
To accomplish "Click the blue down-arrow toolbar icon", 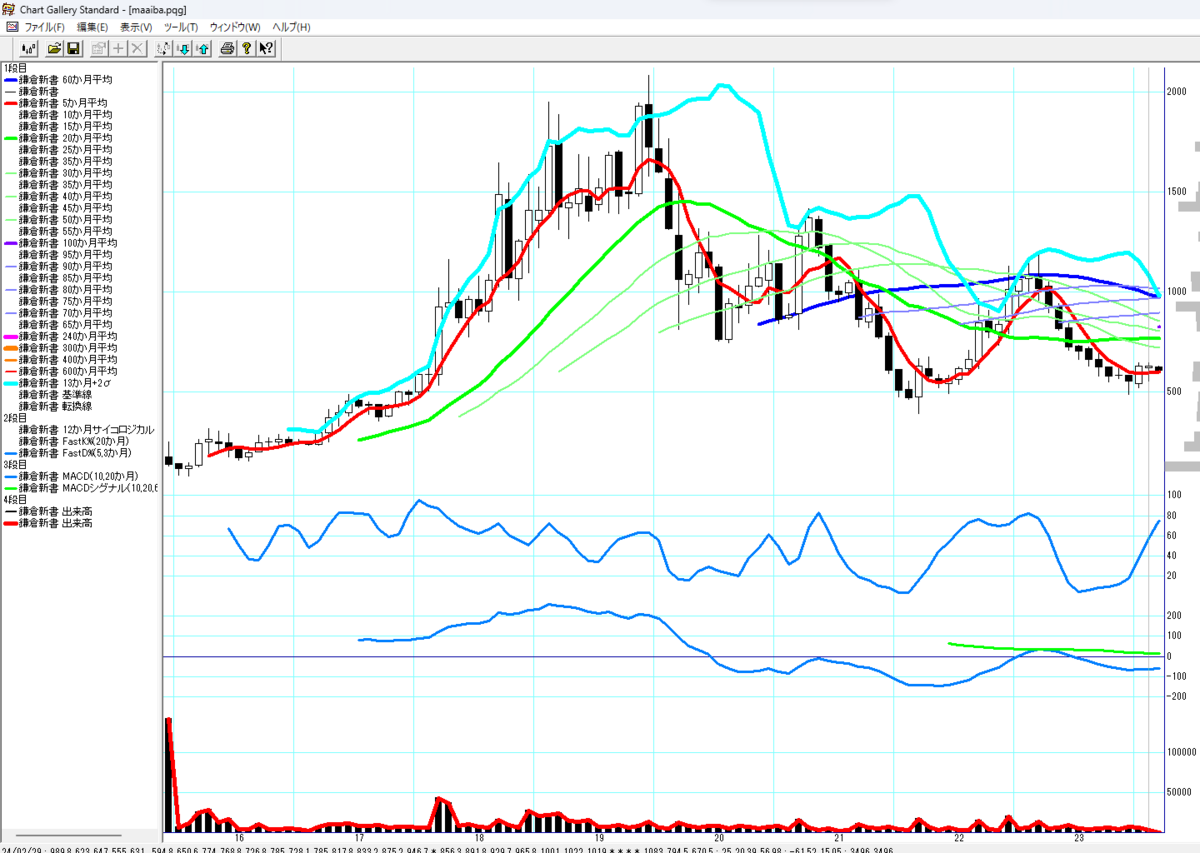I will pyautogui.click(x=183, y=48).
